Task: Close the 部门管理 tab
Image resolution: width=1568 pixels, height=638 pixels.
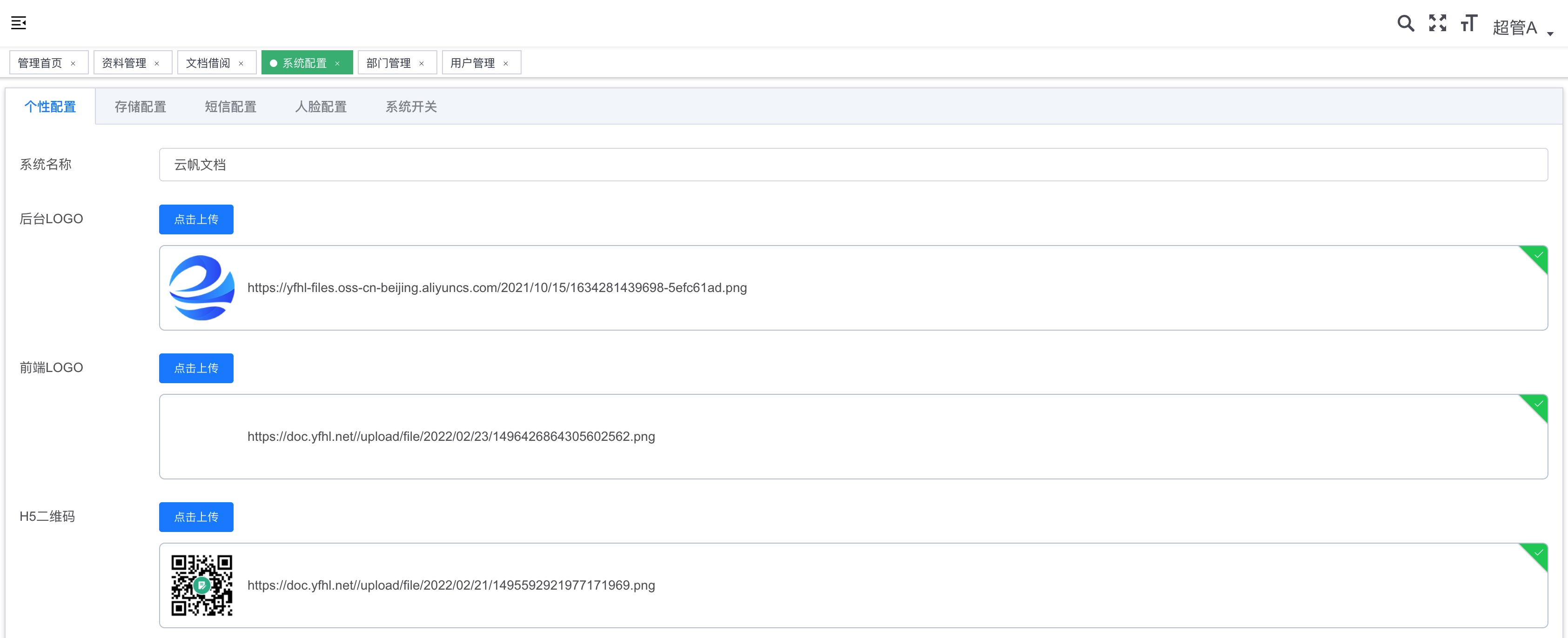Action: pyautogui.click(x=421, y=63)
